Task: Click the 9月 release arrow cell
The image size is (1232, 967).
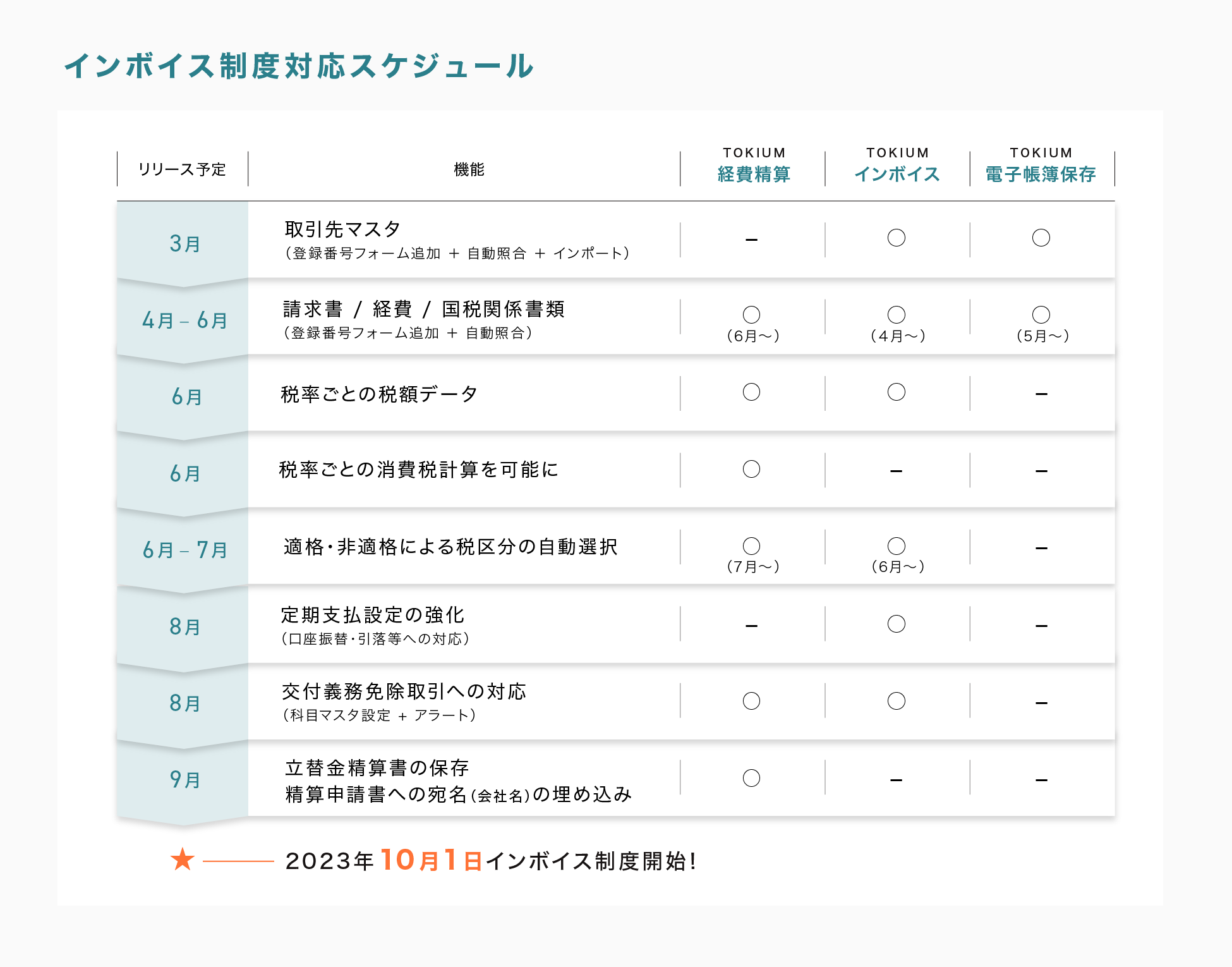Action: (184, 780)
